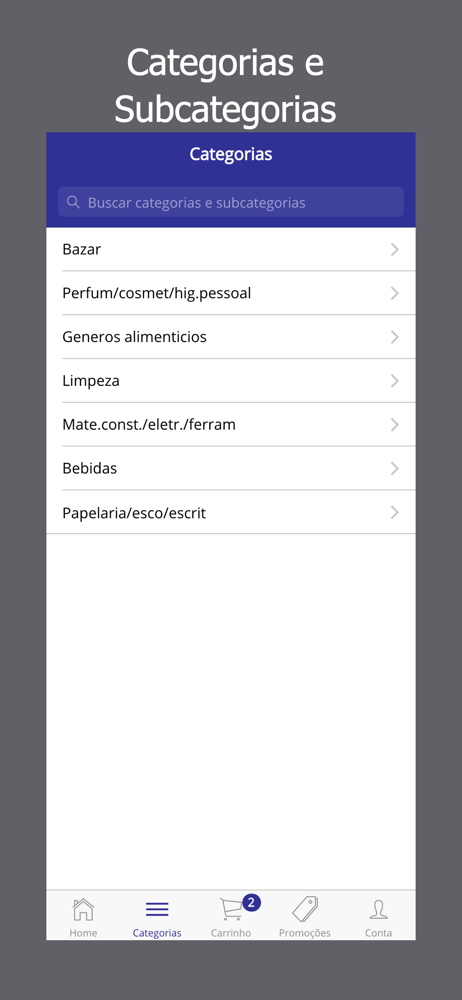
Task: Tap the Categorias hamburger icon
Action: pyautogui.click(x=157, y=909)
